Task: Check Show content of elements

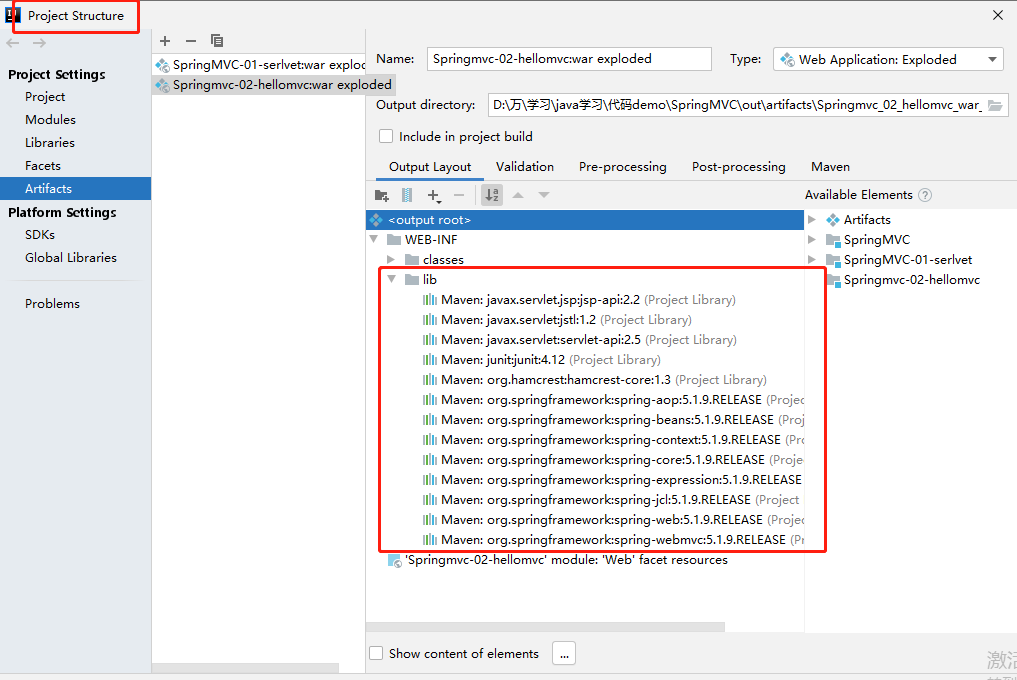Action: (x=376, y=653)
